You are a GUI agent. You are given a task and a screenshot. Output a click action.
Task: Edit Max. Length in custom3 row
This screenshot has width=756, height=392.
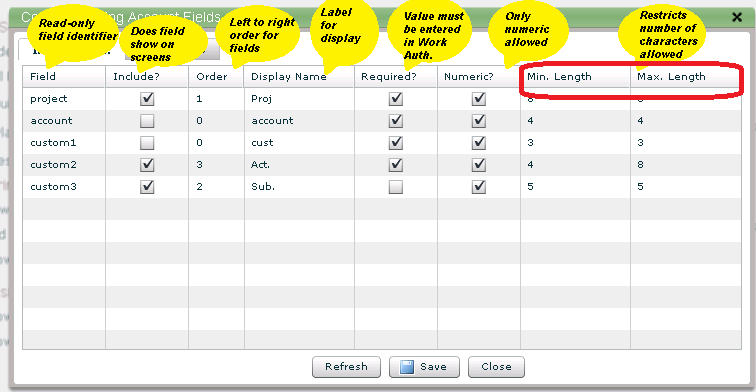686,187
